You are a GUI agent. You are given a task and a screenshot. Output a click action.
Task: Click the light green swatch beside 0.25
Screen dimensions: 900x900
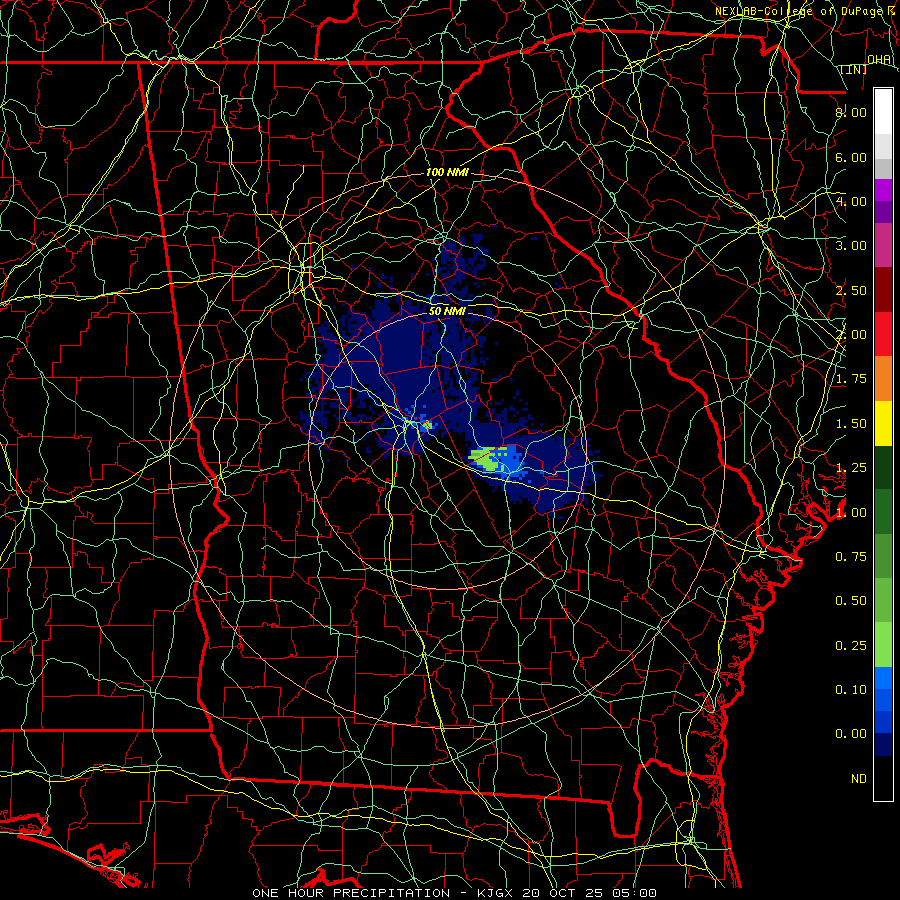(883, 645)
